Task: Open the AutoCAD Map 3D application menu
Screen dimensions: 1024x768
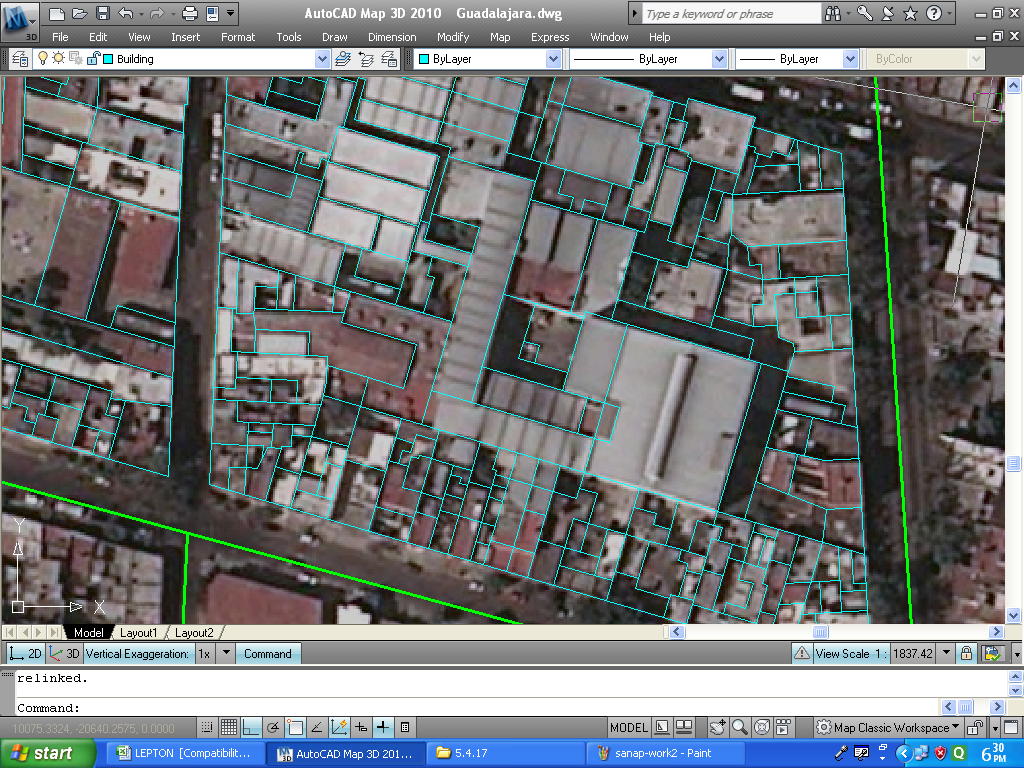Action: coord(20,21)
